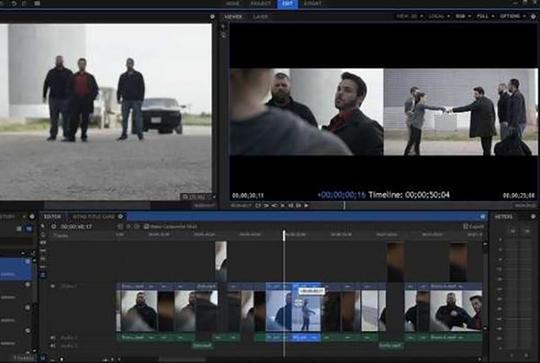Click the trimmer panel menu circle icon

(x=212, y=16)
